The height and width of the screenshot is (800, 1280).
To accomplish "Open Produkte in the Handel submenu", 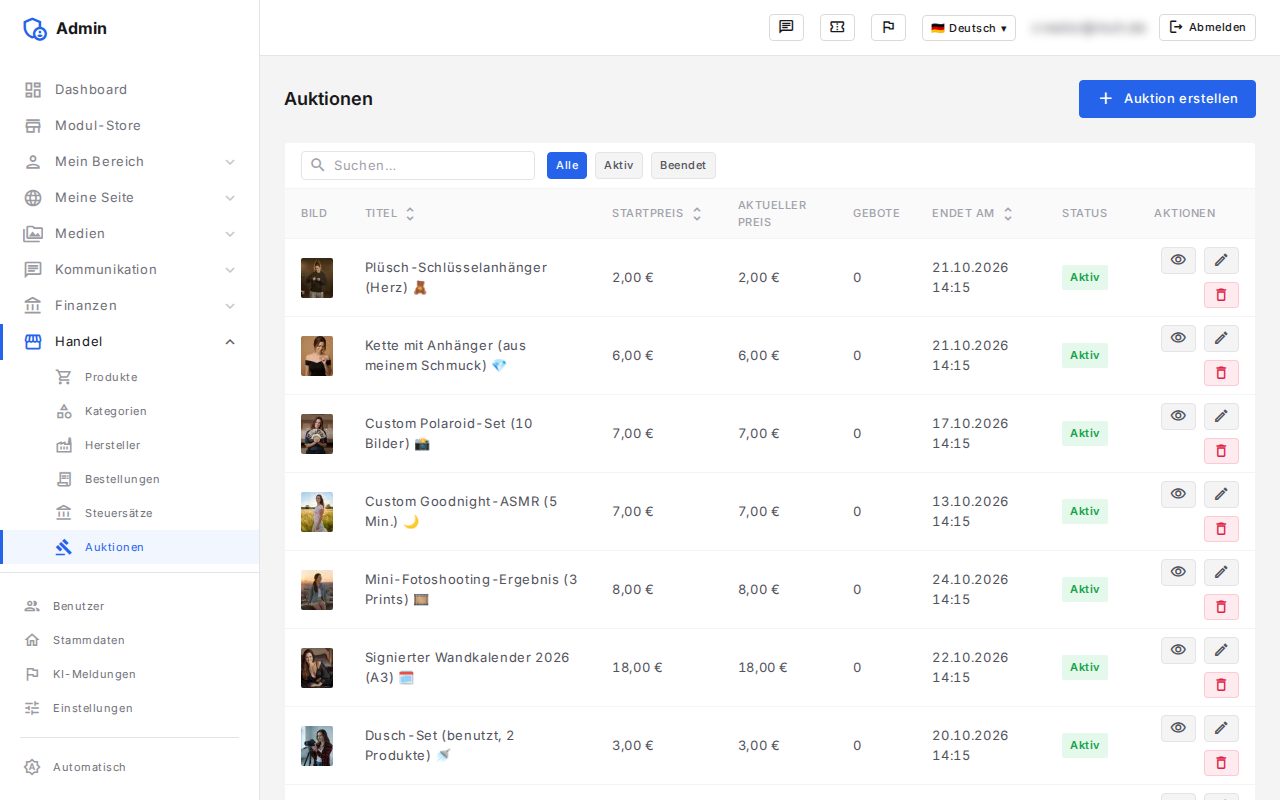I will 130,377.
